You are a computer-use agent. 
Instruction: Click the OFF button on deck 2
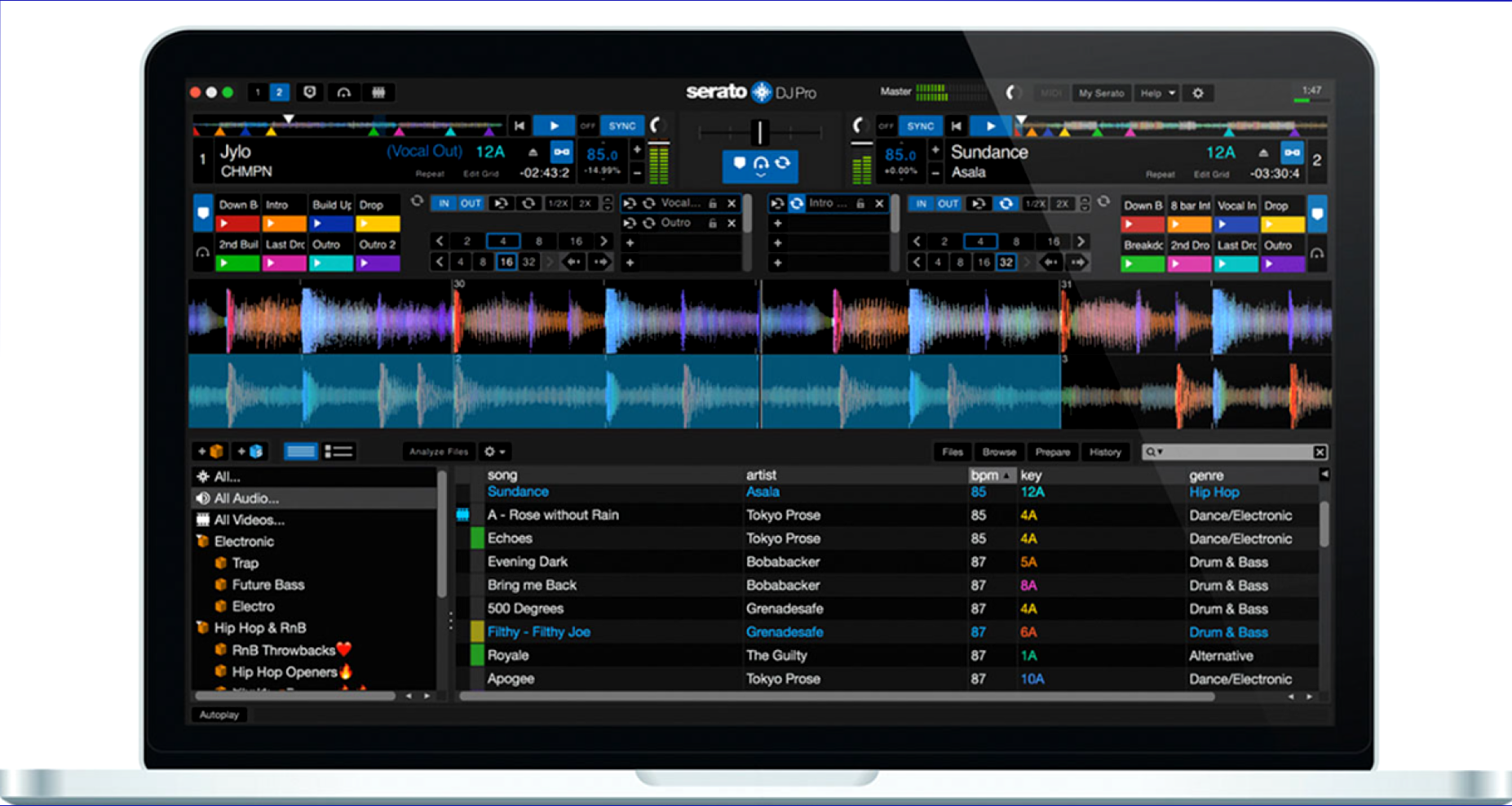886,126
